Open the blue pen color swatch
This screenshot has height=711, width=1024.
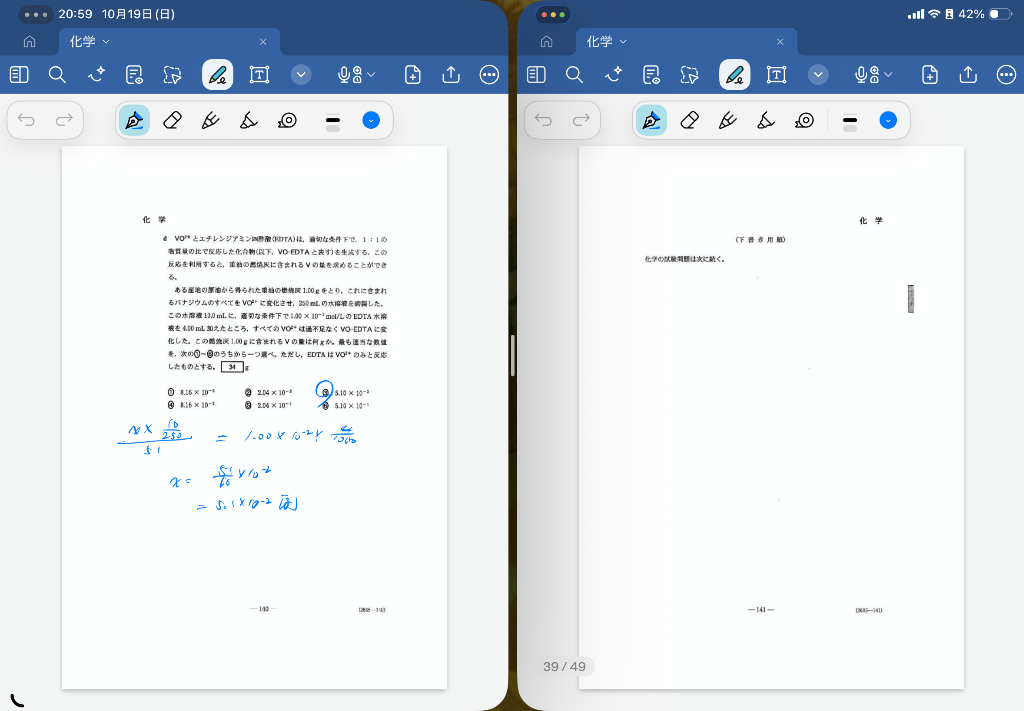tap(371, 121)
